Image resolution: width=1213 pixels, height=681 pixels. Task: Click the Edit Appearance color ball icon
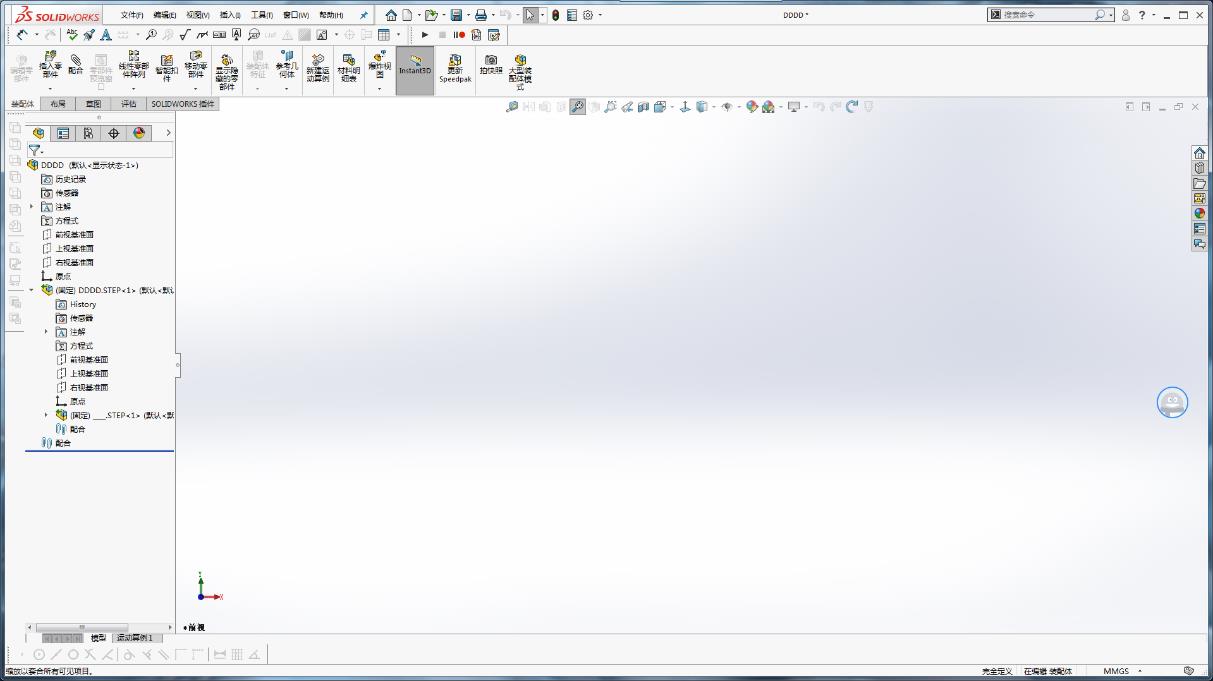(752, 107)
